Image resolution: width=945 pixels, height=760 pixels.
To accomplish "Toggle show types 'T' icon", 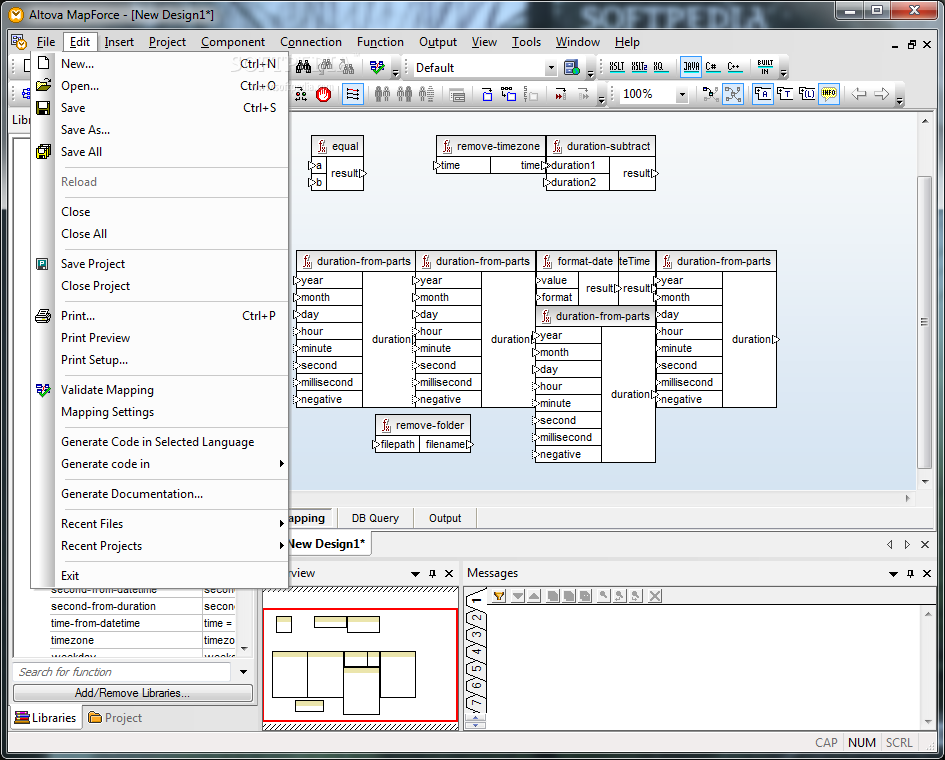I will 785,94.
